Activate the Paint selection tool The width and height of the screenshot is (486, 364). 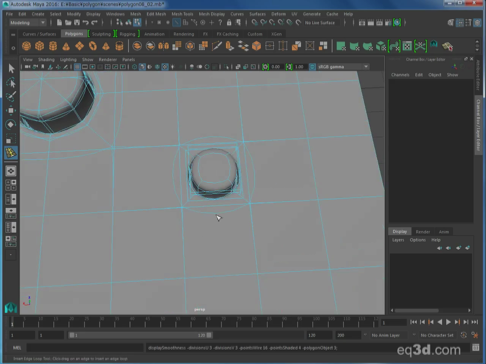coord(11,96)
